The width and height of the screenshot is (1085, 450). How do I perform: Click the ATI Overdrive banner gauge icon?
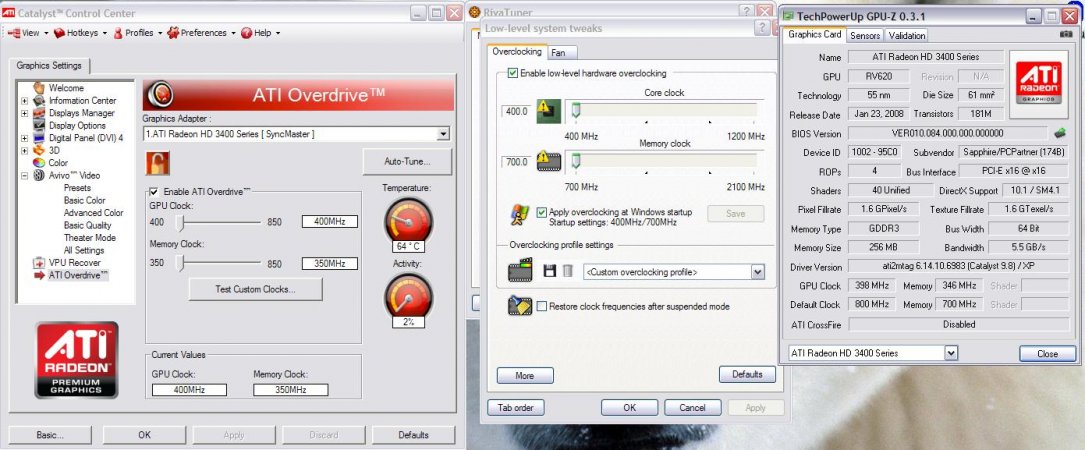pyautogui.click(x=161, y=94)
